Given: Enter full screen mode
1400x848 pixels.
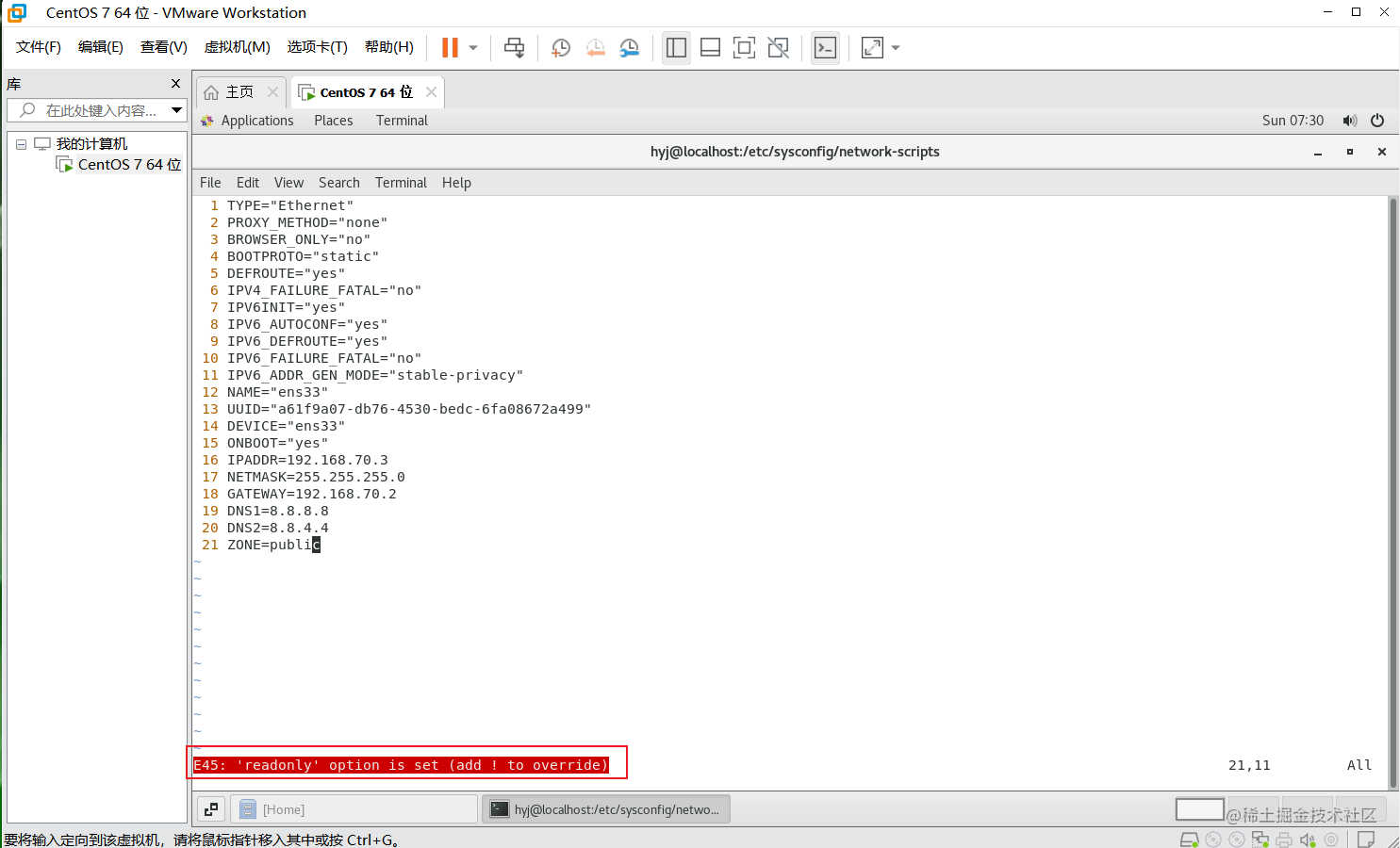Looking at the screenshot, I should click(x=744, y=47).
